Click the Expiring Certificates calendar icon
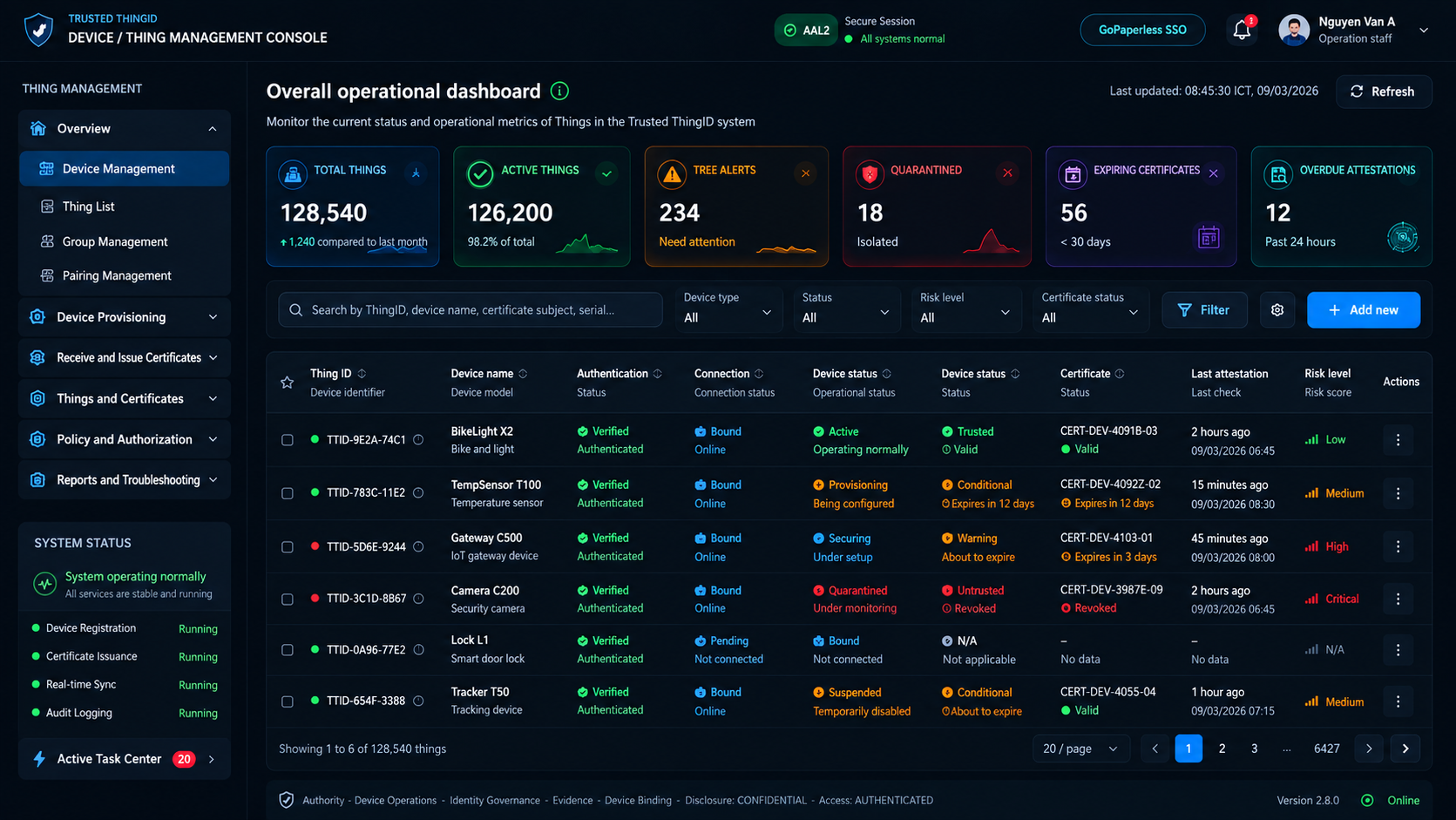Image resolution: width=1456 pixels, height=820 pixels. (x=1209, y=237)
